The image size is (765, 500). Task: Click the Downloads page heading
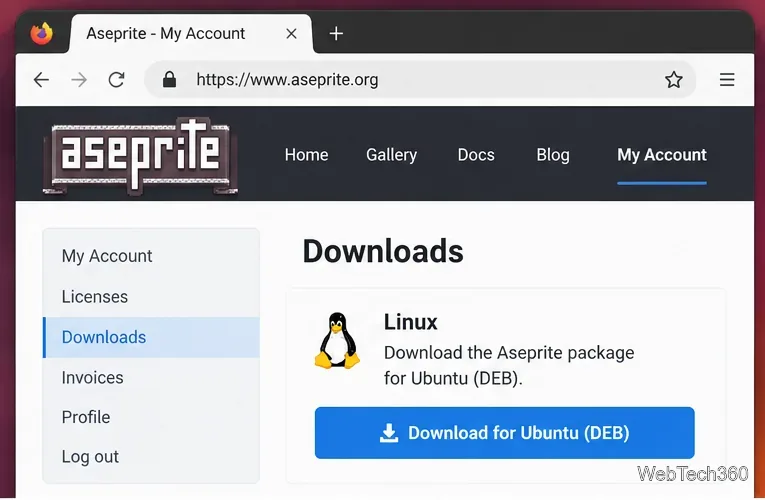(383, 251)
